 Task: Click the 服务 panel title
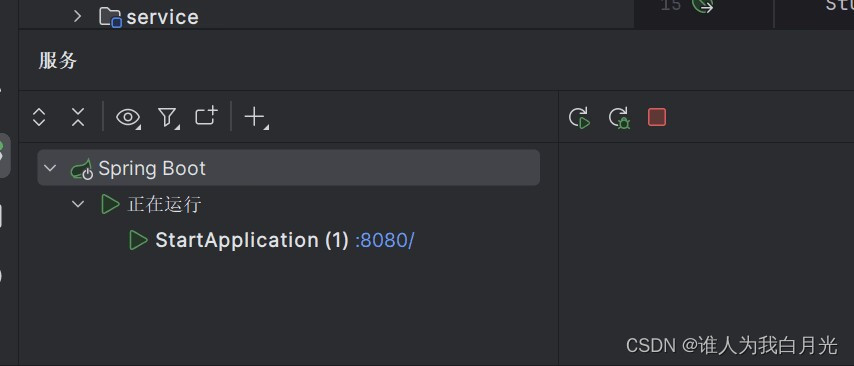[58, 60]
